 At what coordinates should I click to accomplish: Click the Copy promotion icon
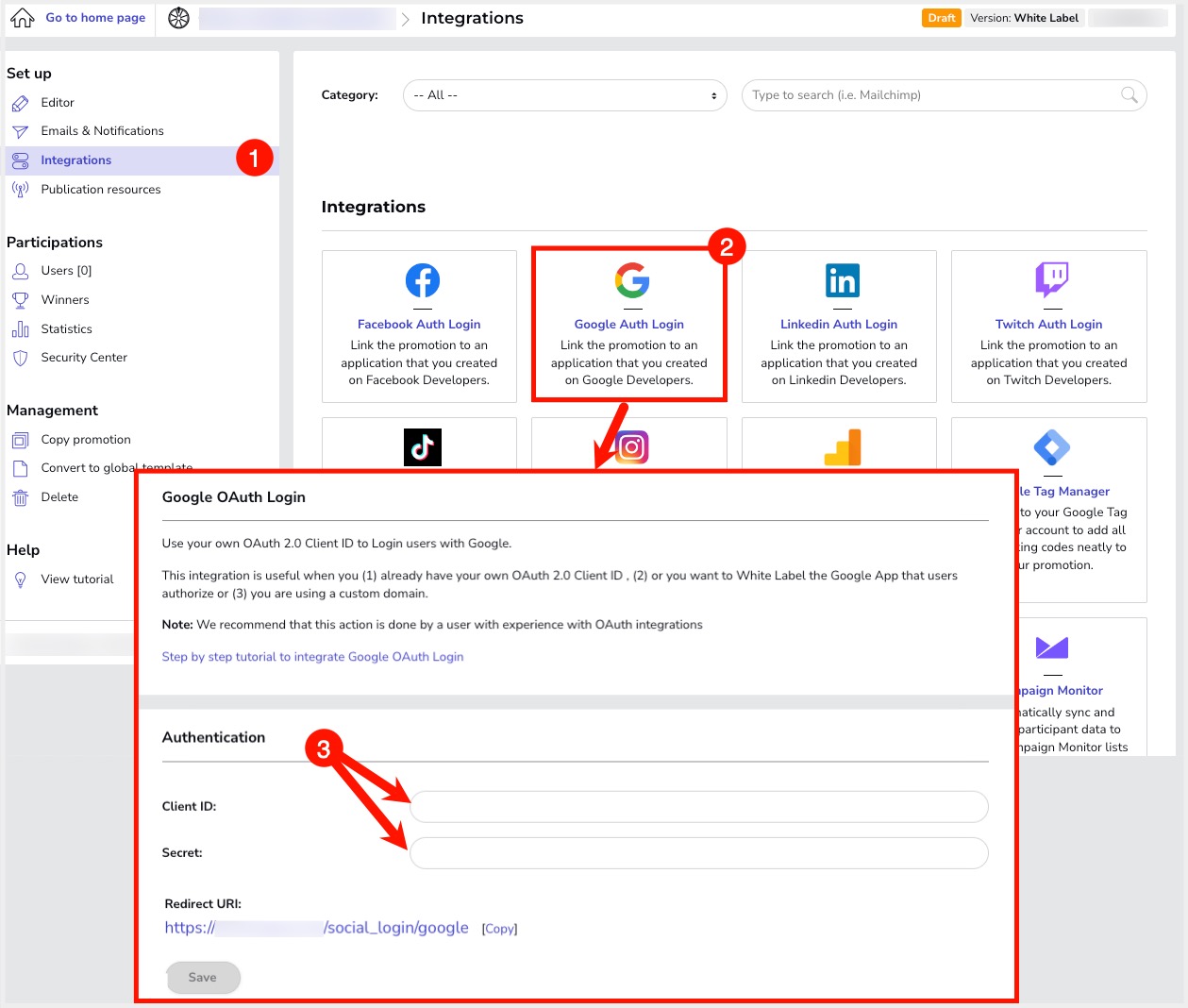point(21,440)
